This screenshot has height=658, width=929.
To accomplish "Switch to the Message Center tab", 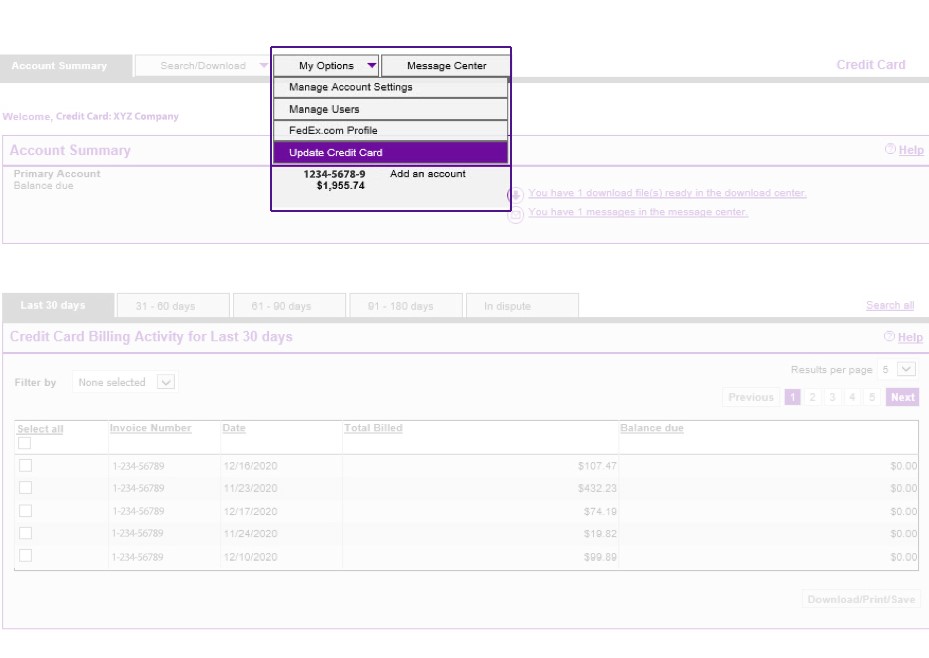I will (446, 65).
